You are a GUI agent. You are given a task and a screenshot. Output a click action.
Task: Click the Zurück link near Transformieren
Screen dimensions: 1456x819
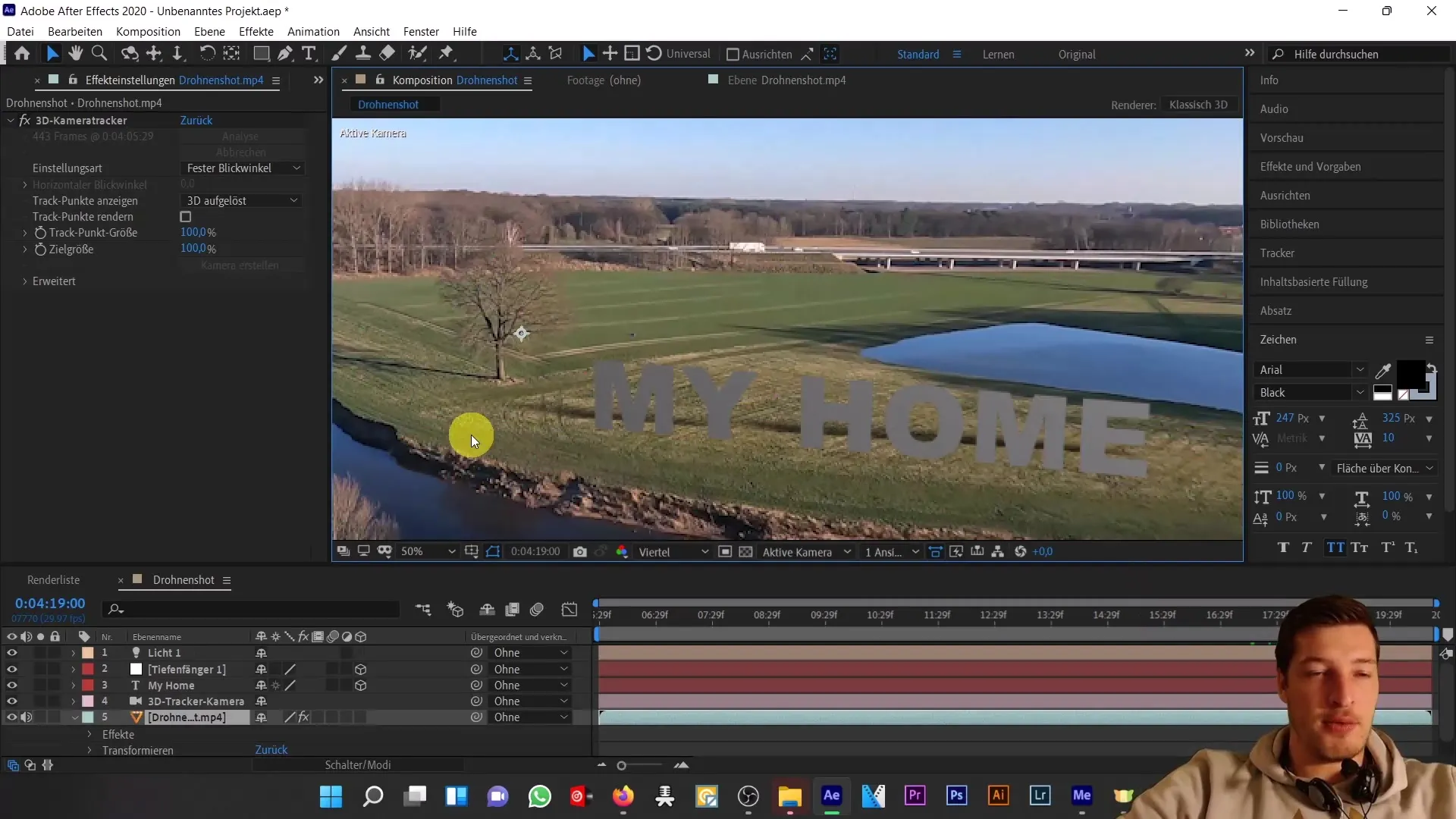click(x=271, y=749)
